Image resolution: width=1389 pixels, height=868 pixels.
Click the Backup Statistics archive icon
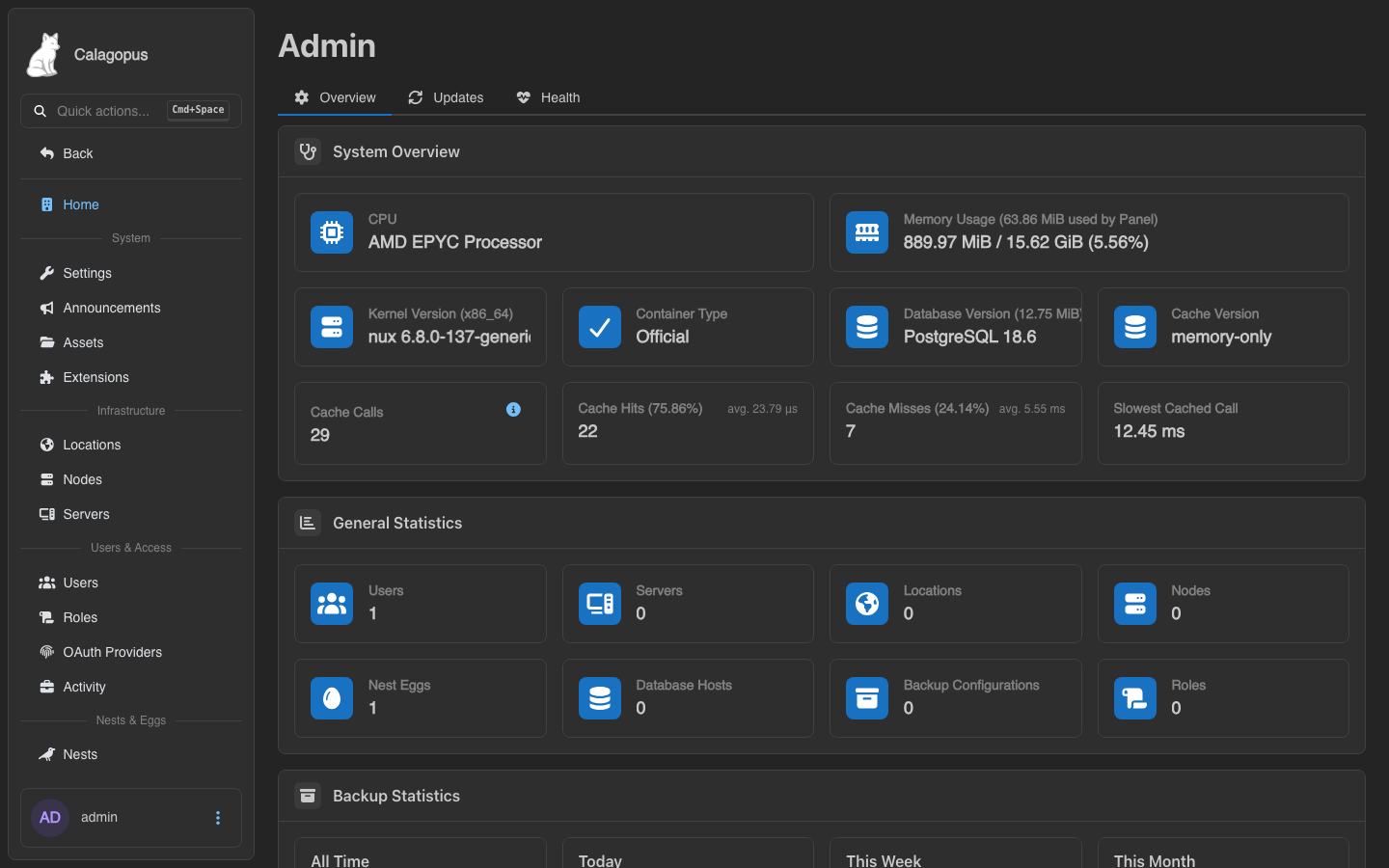[x=308, y=796]
